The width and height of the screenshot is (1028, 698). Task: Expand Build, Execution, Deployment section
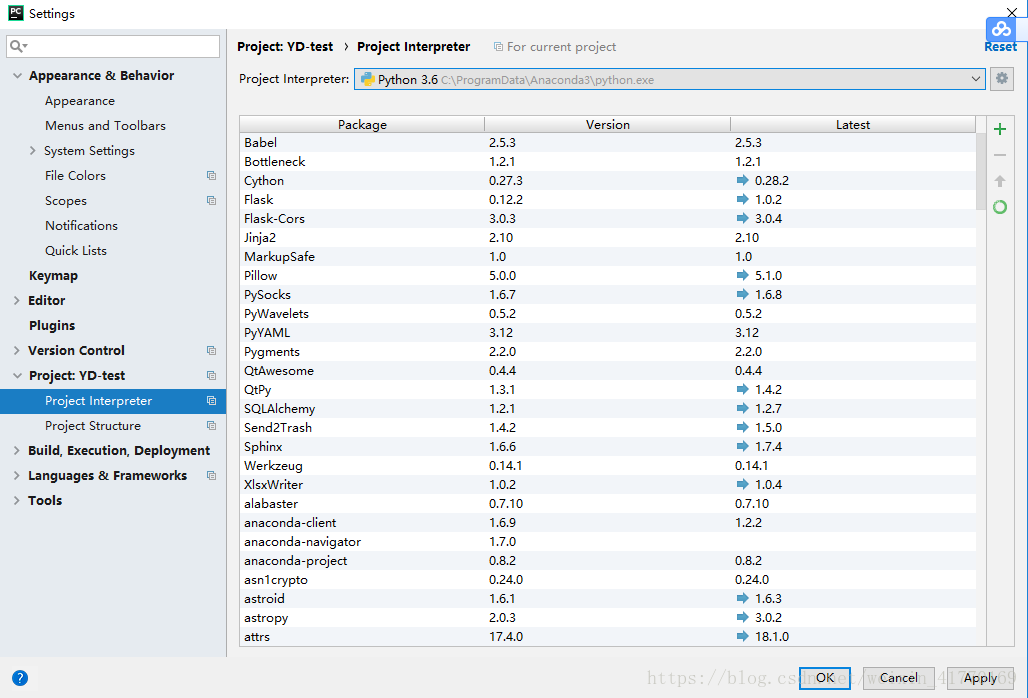pyautogui.click(x=17, y=450)
